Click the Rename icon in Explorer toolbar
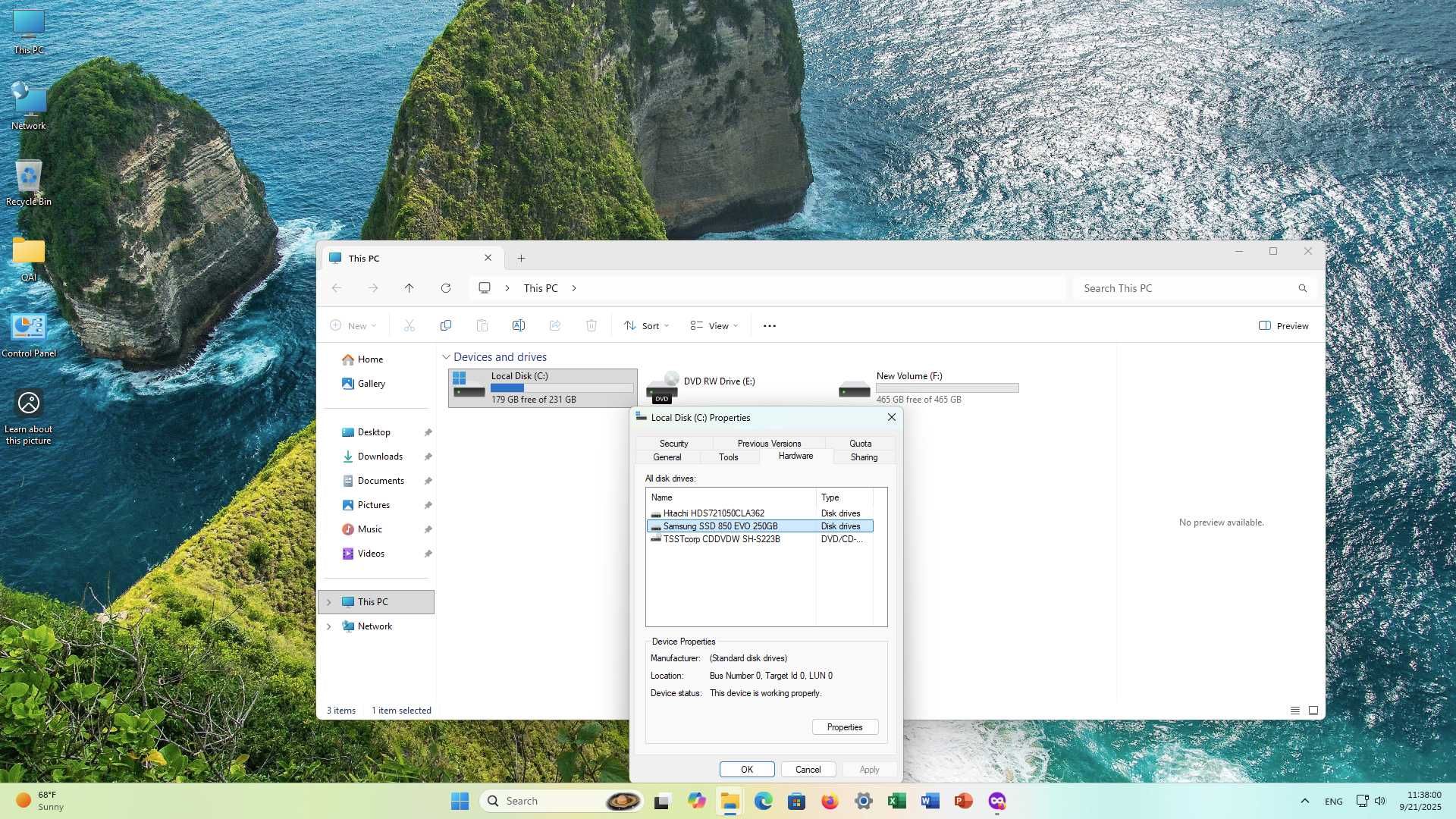This screenshot has height=819, width=1456. pyautogui.click(x=519, y=325)
